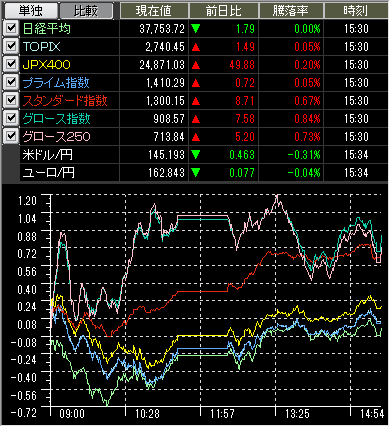
Task: Click the 騰落率 column header
Action: pyautogui.click(x=291, y=11)
